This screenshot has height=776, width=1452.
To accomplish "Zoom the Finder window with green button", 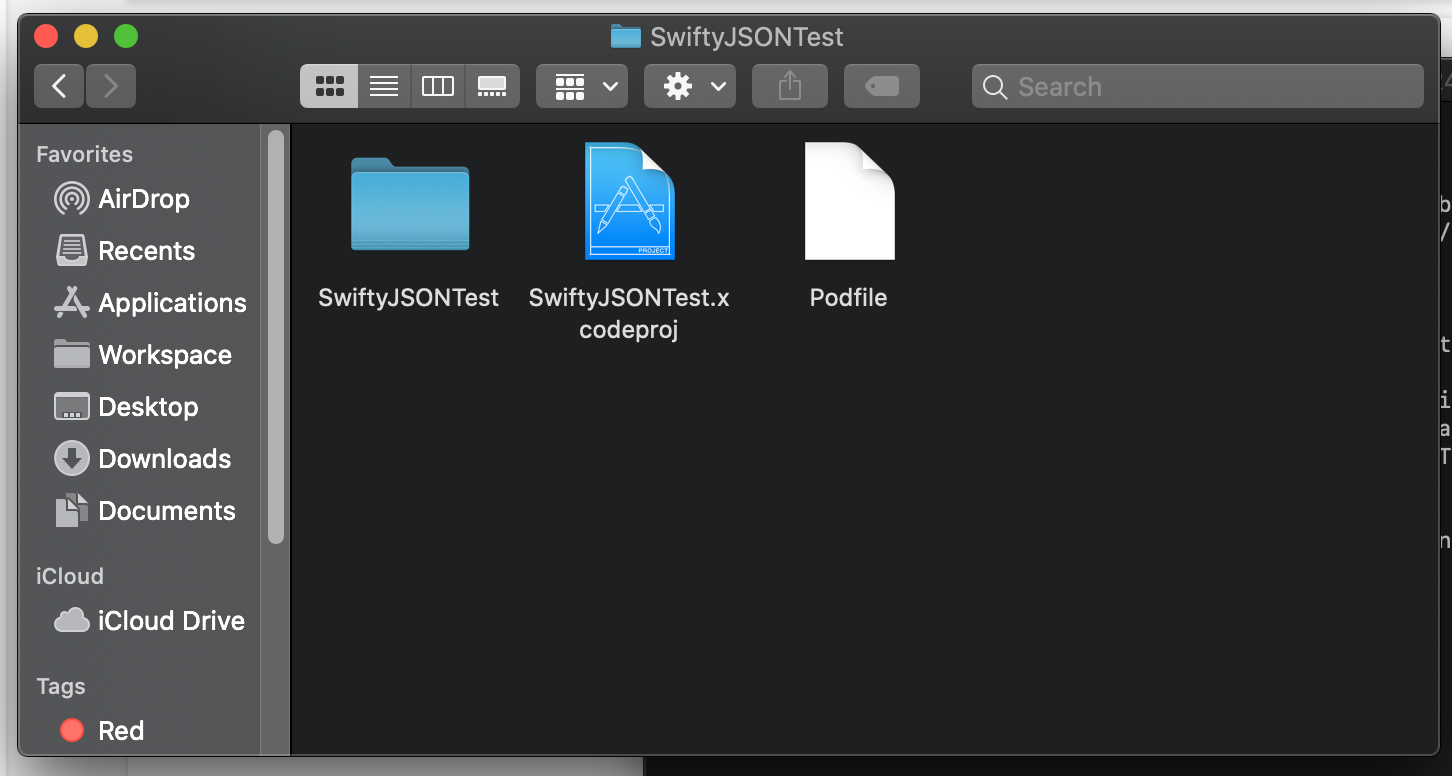I will 126,37.
